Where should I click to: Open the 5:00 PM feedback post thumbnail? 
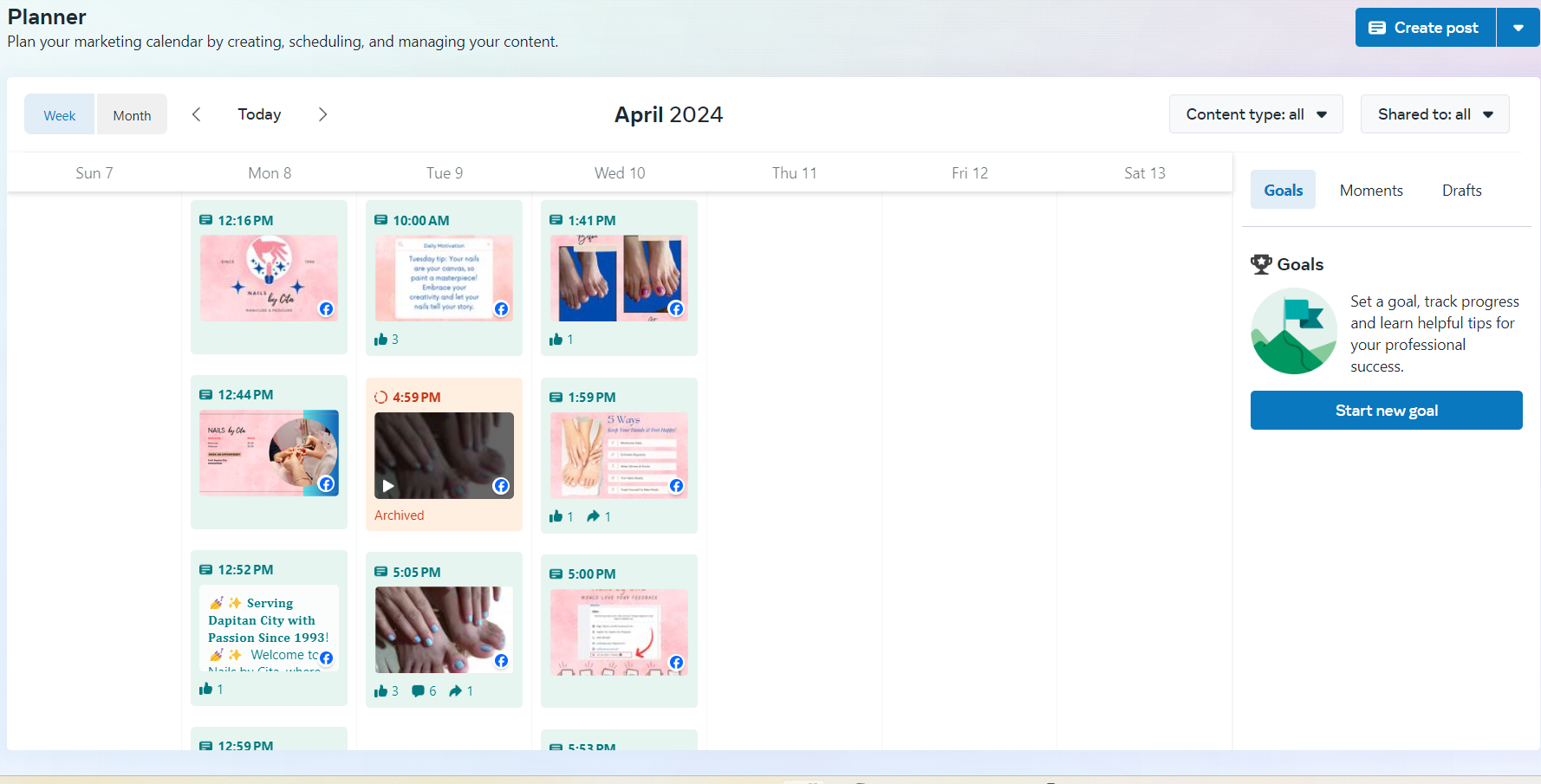(x=619, y=632)
